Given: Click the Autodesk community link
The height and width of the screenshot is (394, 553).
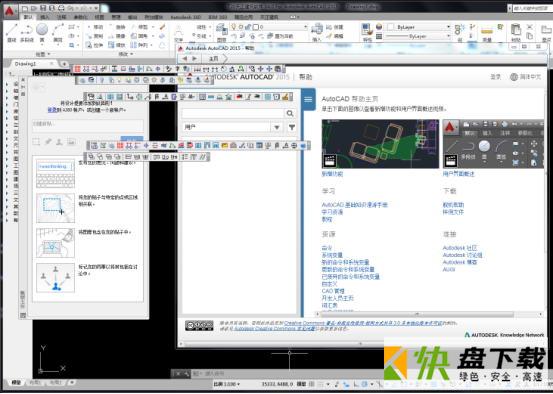Looking at the screenshot, I should (460, 248).
